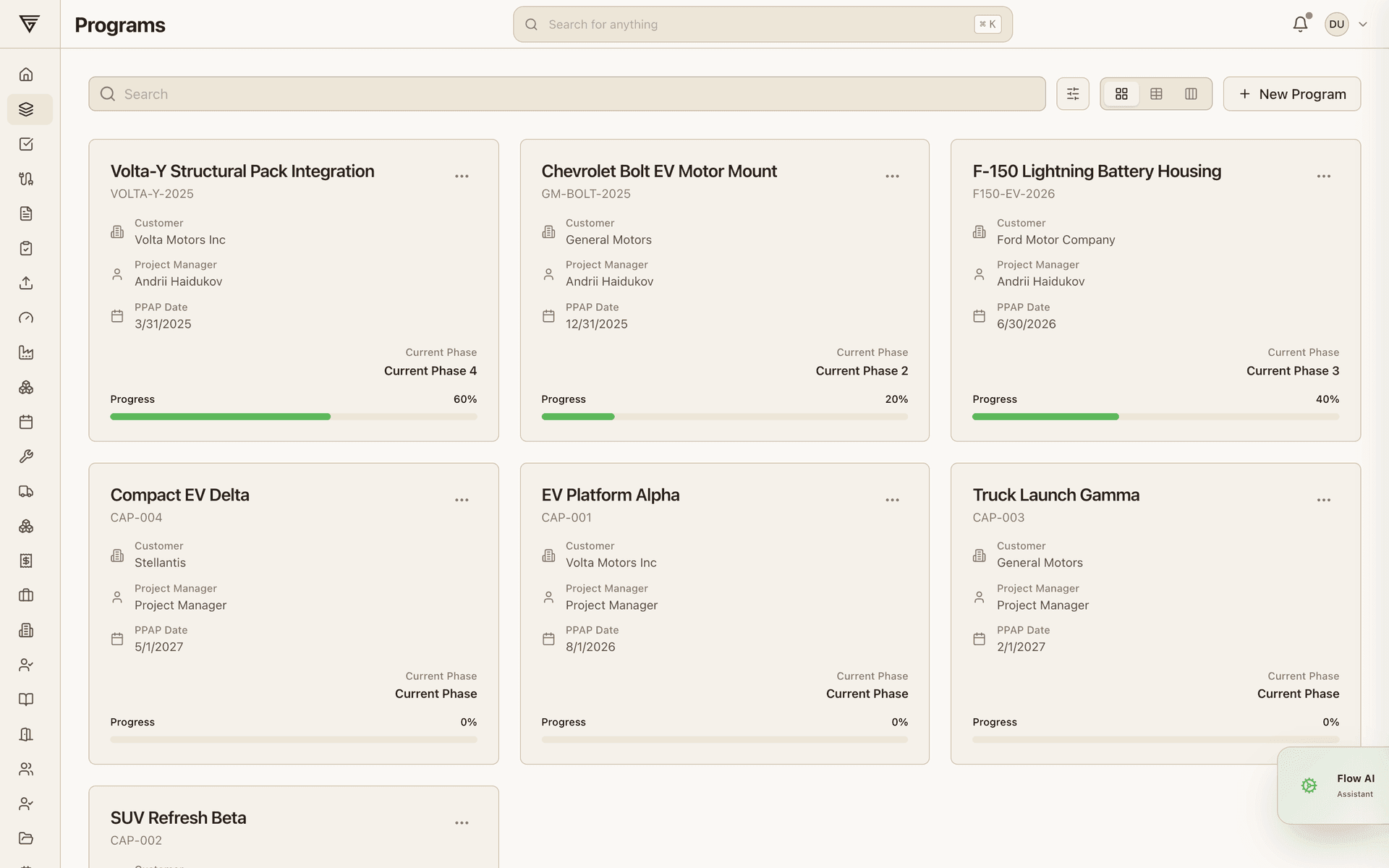Open the factory sidebar icon

pos(26,352)
